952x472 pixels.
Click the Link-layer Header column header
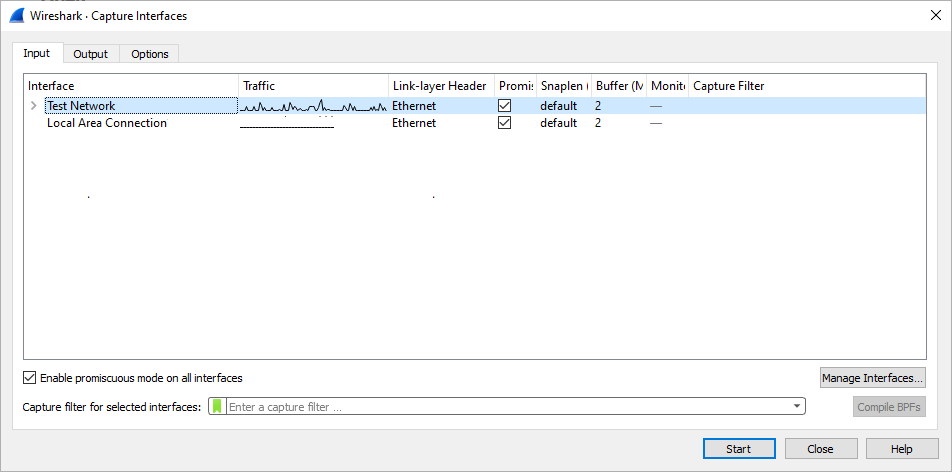click(441, 86)
